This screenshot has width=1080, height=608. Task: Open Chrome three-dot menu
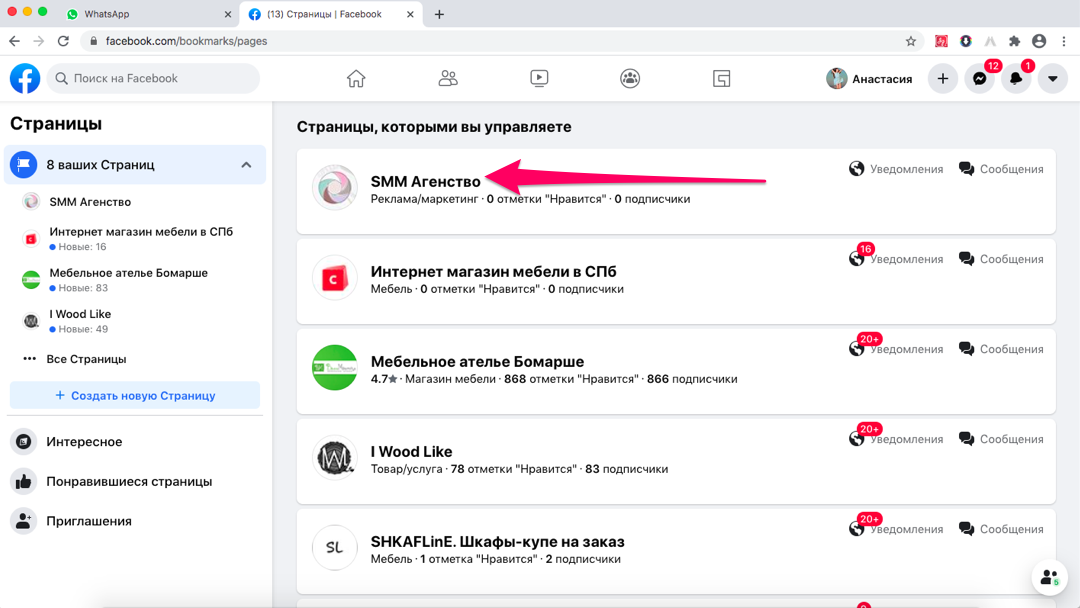pos(1063,41)
